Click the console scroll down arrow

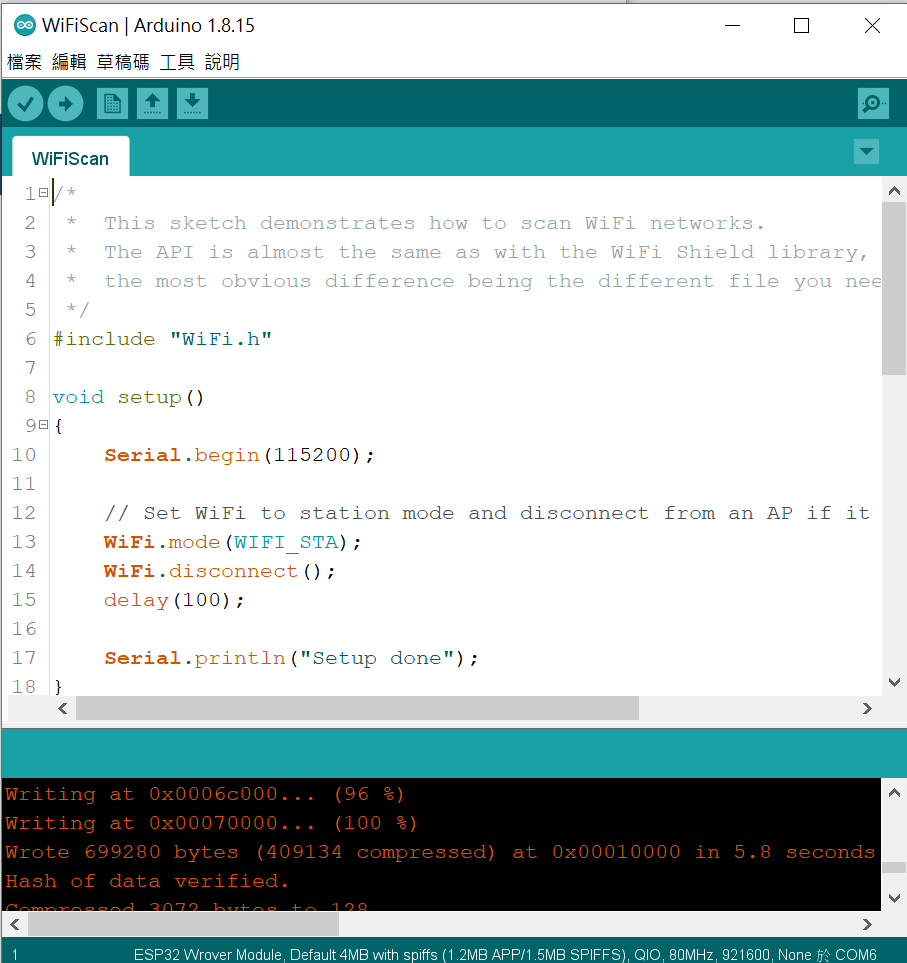tap(894, 897)
